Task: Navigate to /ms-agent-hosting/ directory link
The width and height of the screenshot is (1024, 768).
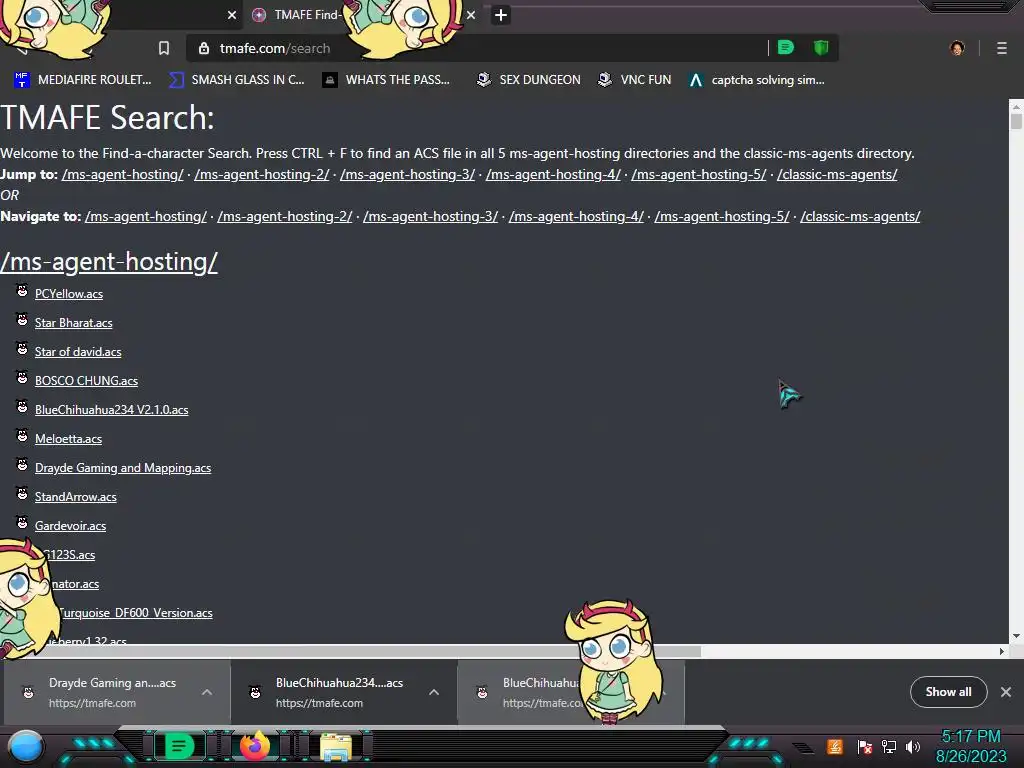Action: [x=146, y=216]
